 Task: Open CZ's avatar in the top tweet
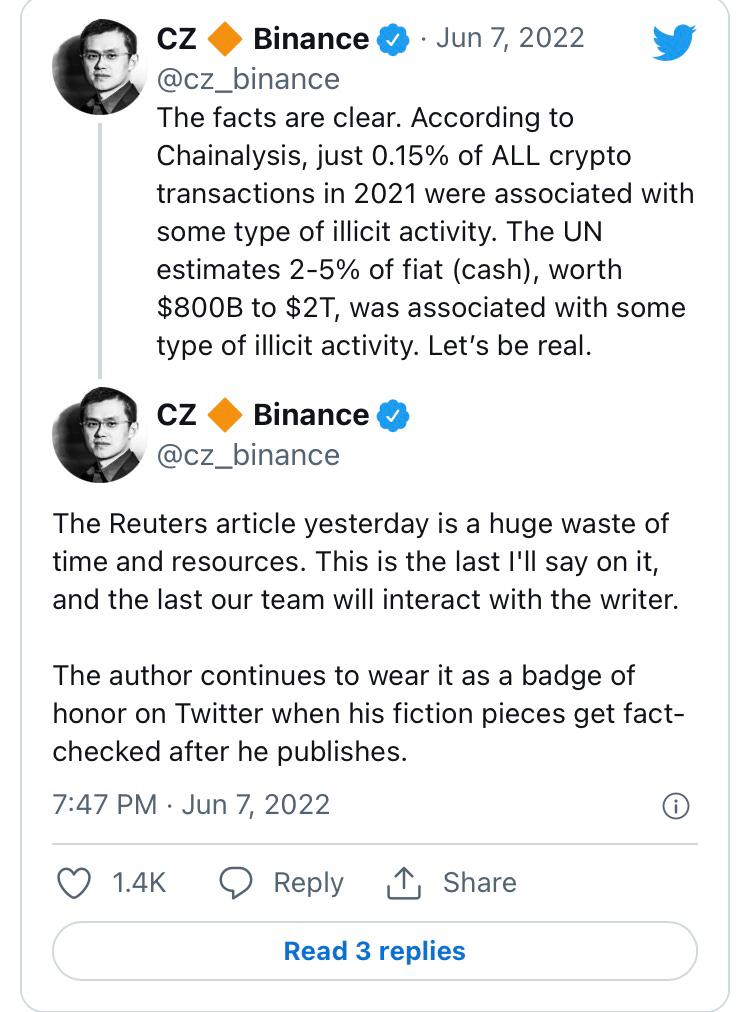[100, 65]
